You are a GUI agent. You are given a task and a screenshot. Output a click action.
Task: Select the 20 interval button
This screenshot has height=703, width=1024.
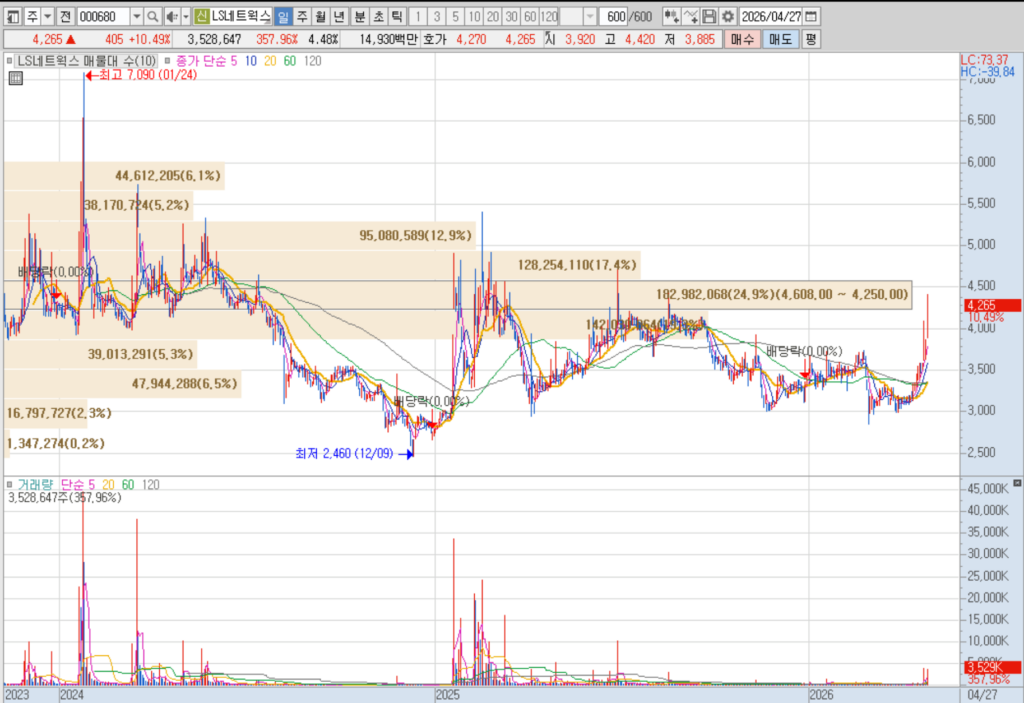[494, 16]
